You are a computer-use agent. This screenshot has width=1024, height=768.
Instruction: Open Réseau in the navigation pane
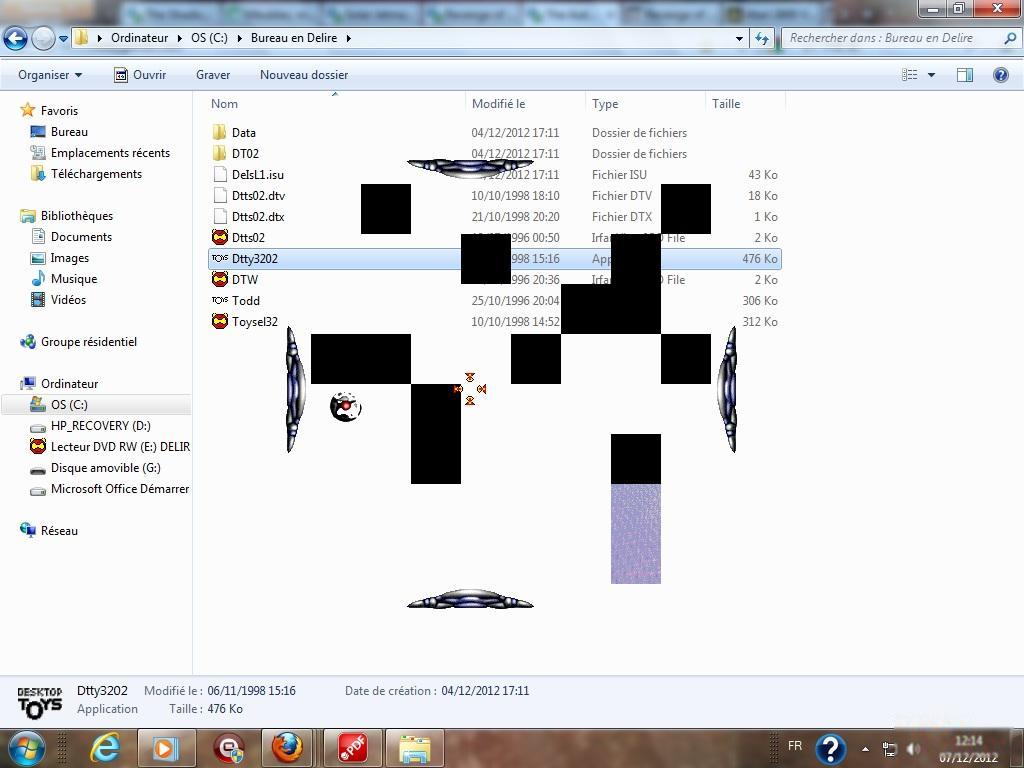[x=59, y=530]
